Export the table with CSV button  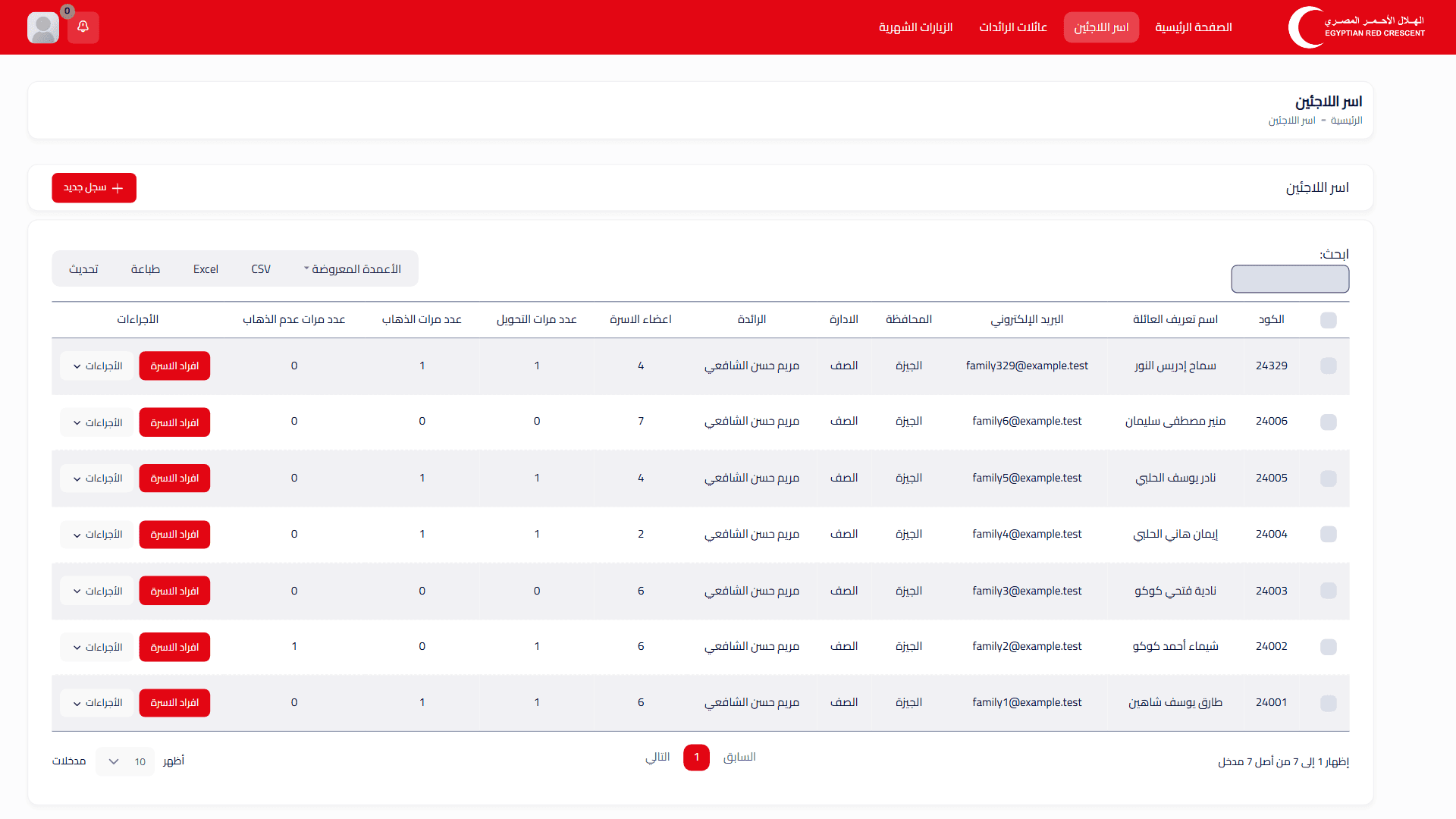point(261,269)
